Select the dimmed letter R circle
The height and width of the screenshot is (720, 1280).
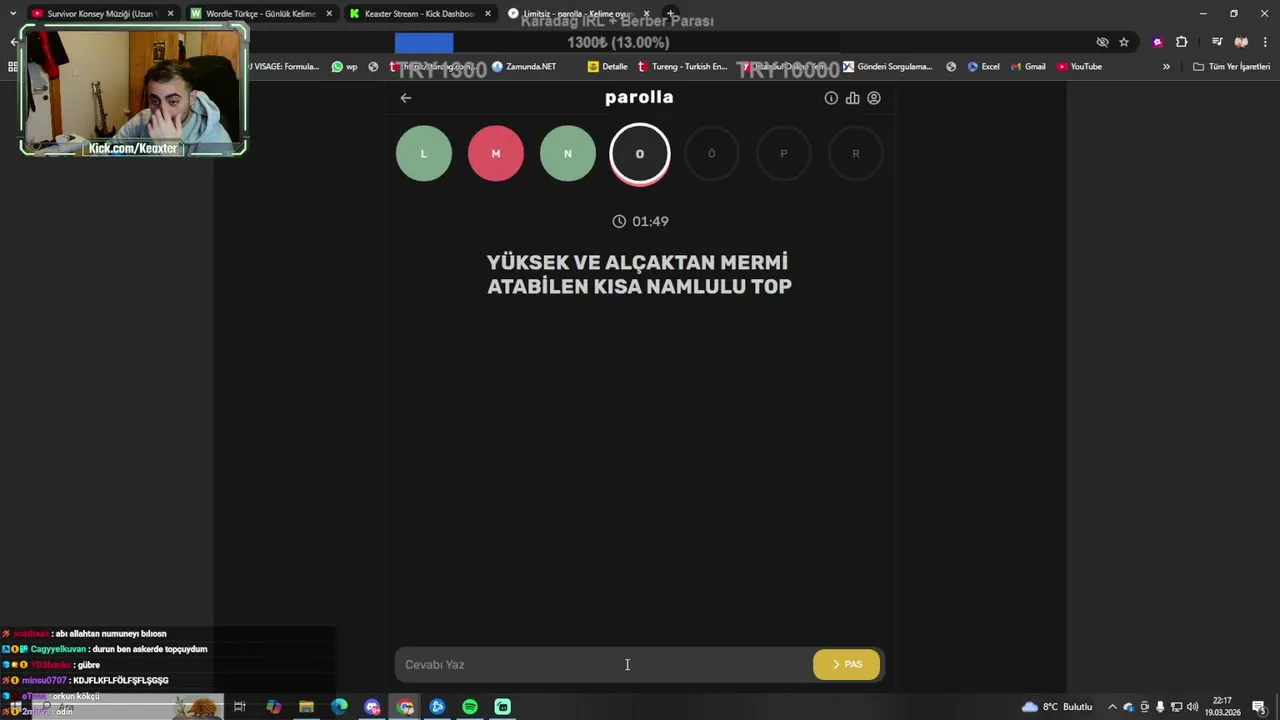coord(856,153)
